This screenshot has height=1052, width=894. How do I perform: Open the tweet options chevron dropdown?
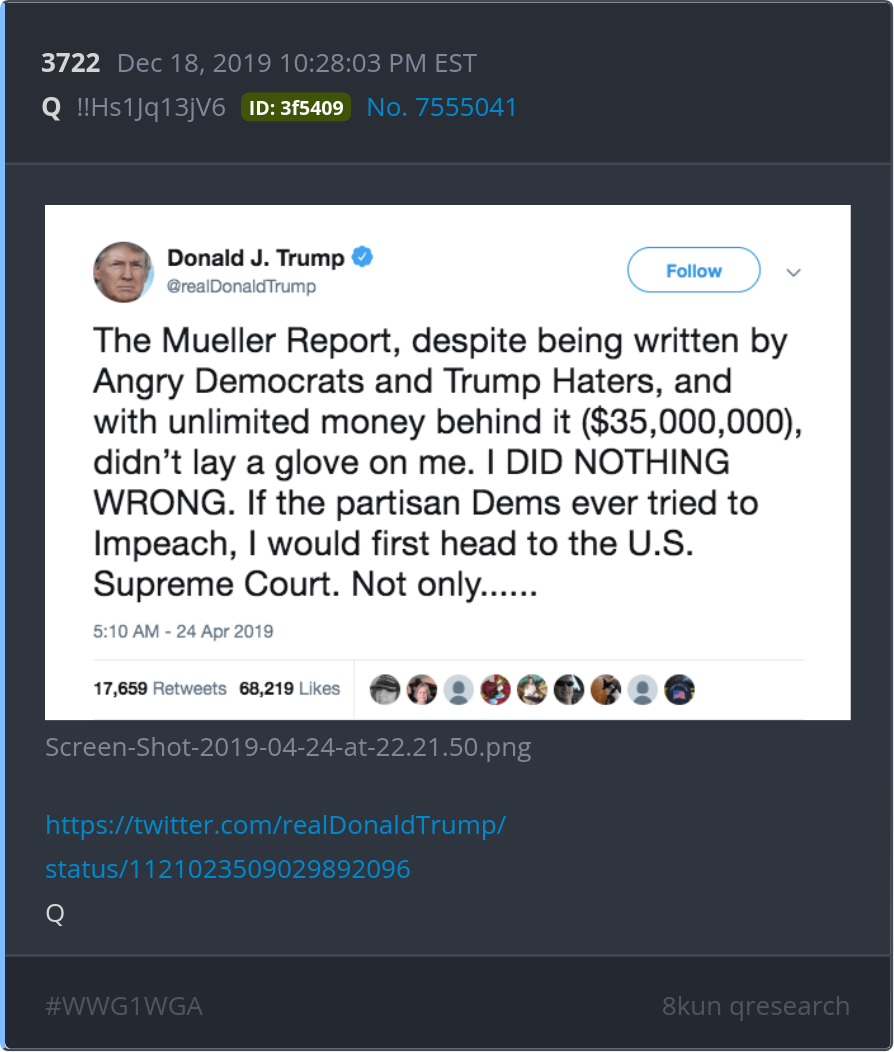[x=793, y=272]
